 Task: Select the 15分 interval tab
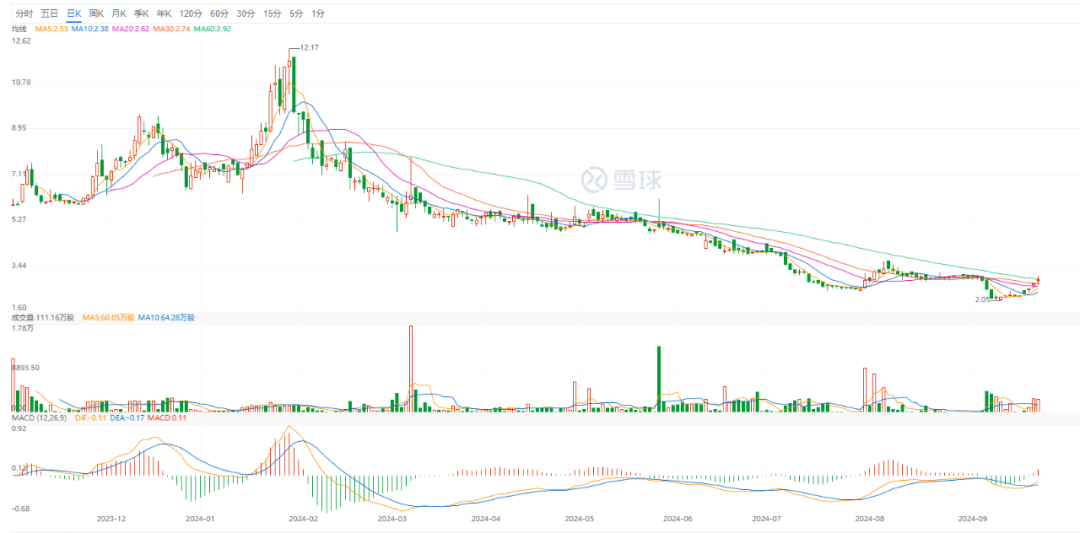[271, 14]
